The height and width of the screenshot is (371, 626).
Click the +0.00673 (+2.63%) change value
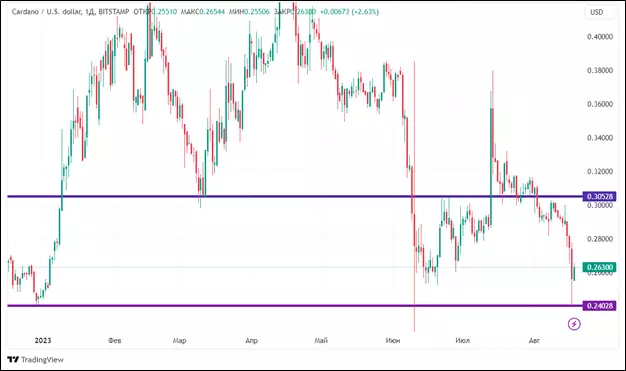349,12
